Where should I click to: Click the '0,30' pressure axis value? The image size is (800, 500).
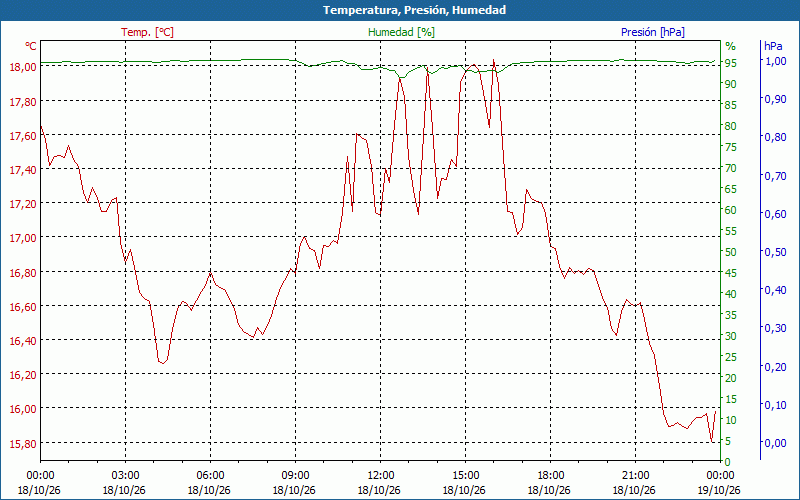click(776, 328)
